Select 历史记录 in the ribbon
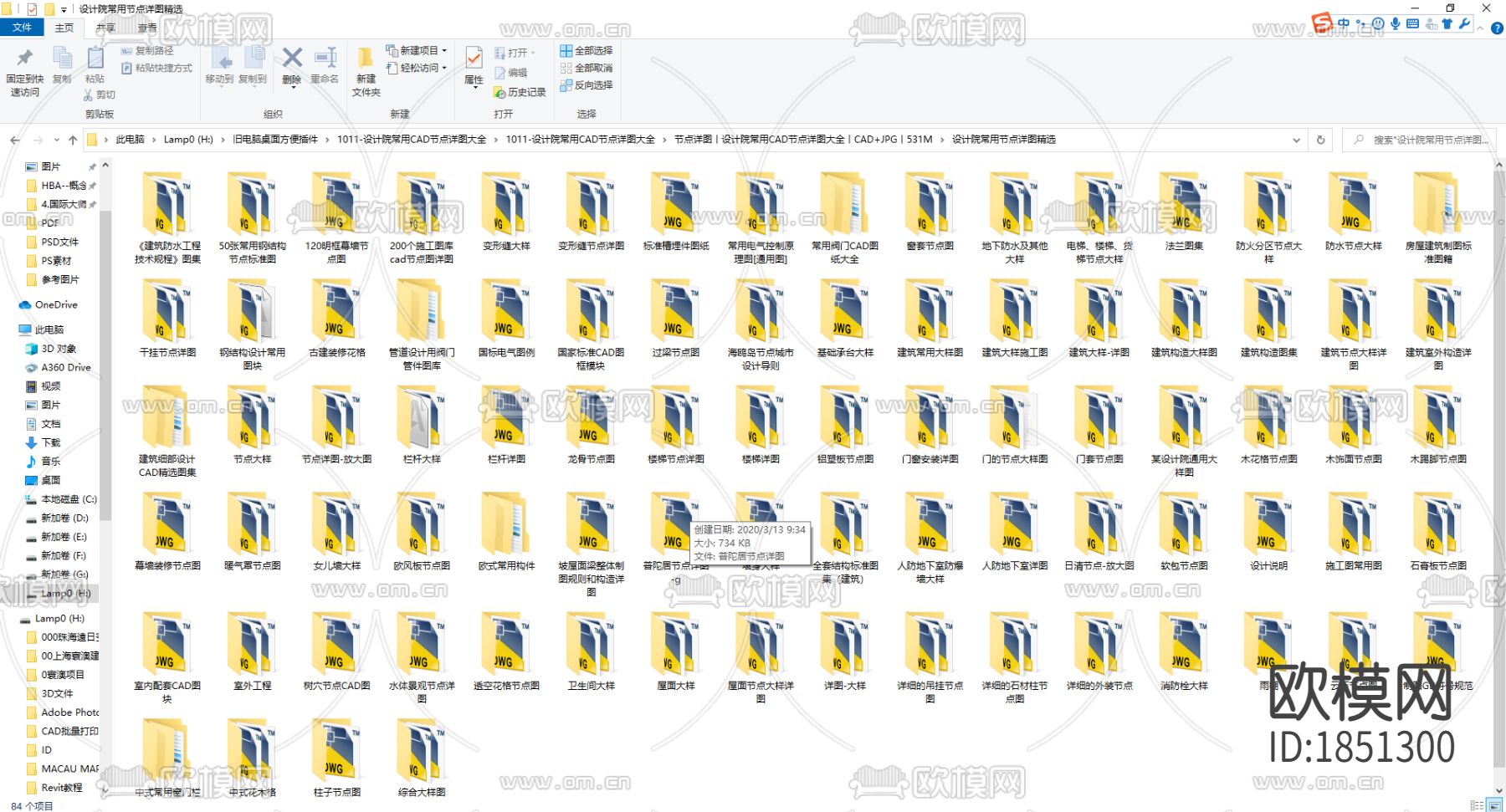 [520, 92]
